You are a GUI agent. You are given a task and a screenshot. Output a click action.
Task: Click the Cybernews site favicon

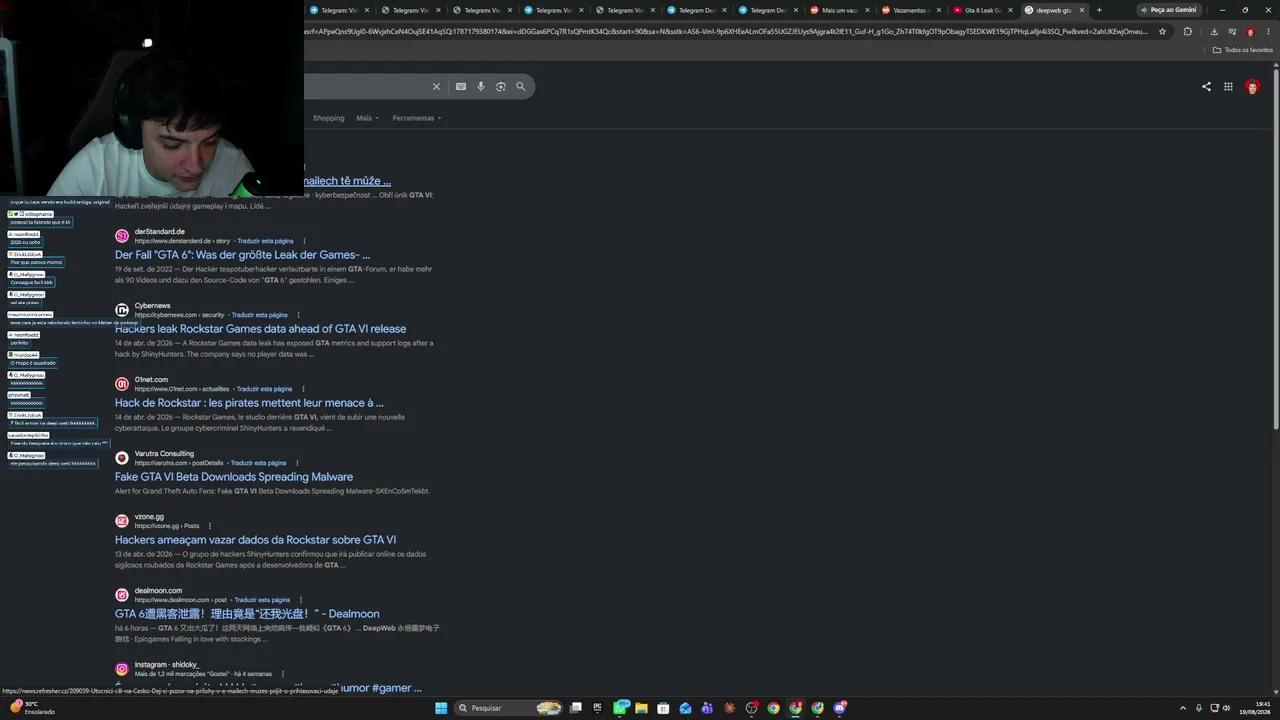point(122,310)
